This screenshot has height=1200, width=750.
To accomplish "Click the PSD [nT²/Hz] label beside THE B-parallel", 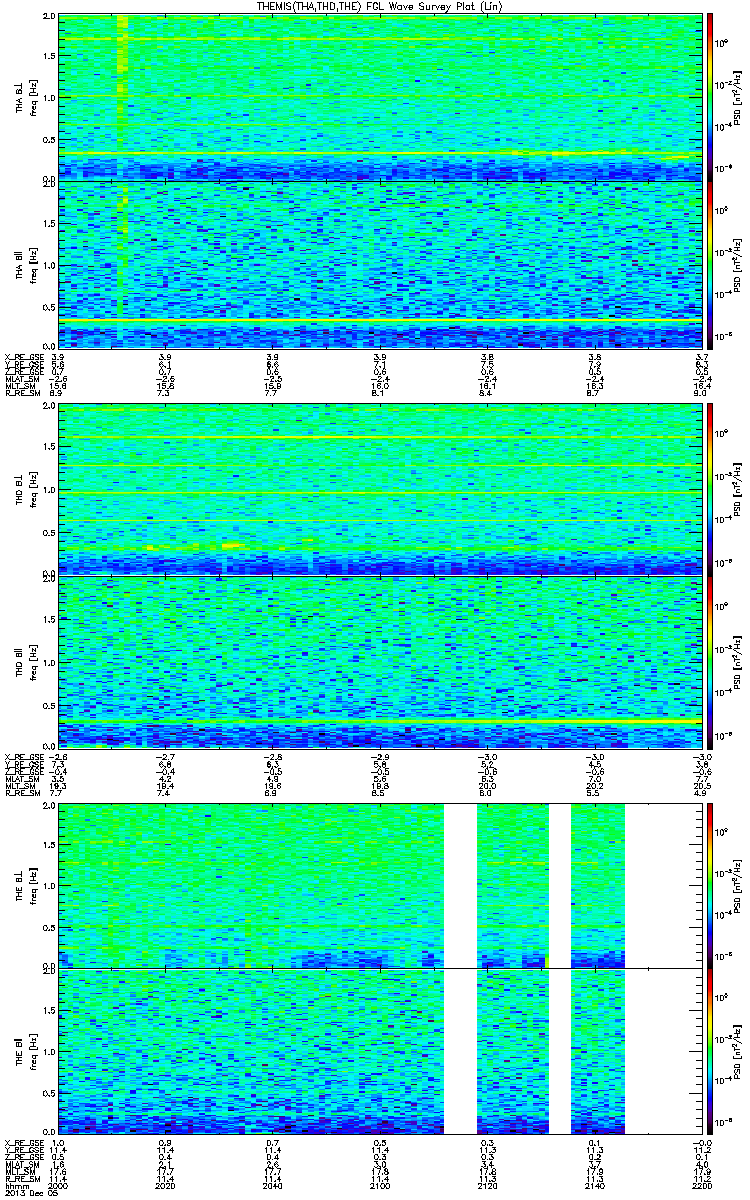I will pyautogui.click(x=737, y=1050).
